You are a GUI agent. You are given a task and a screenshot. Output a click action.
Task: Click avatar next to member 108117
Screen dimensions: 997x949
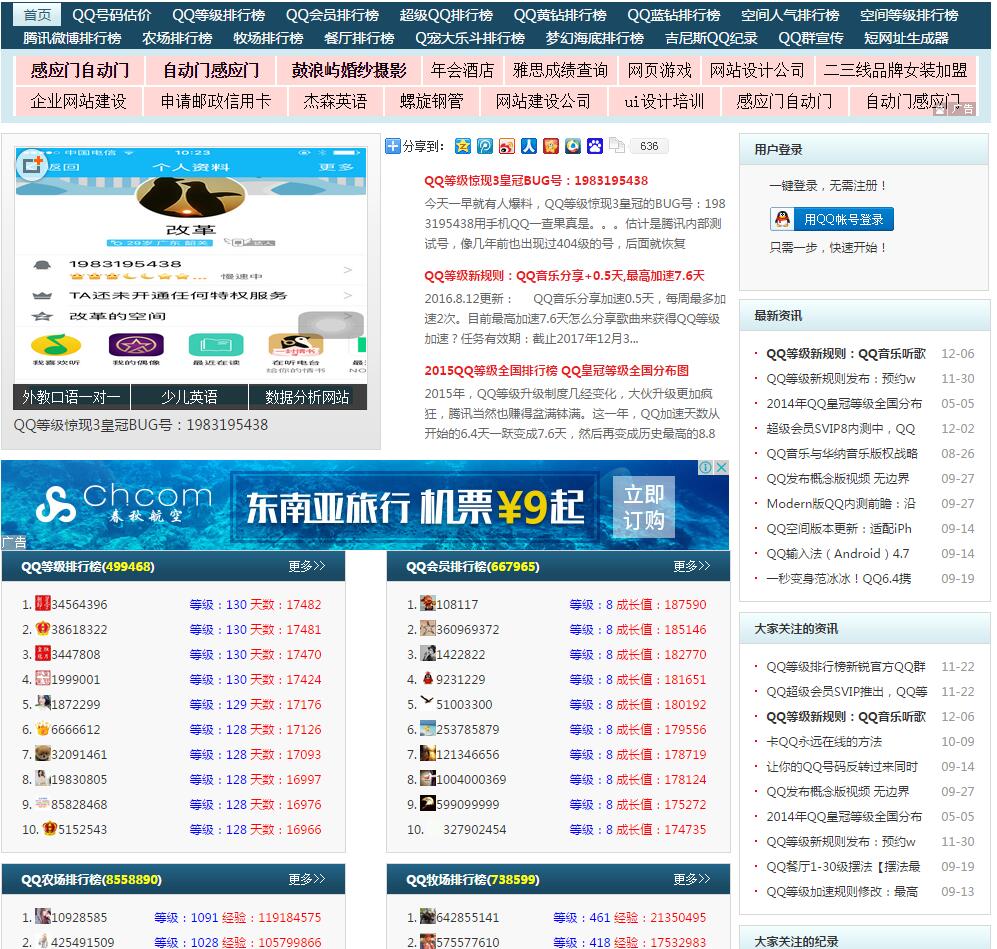coord(428,604)
